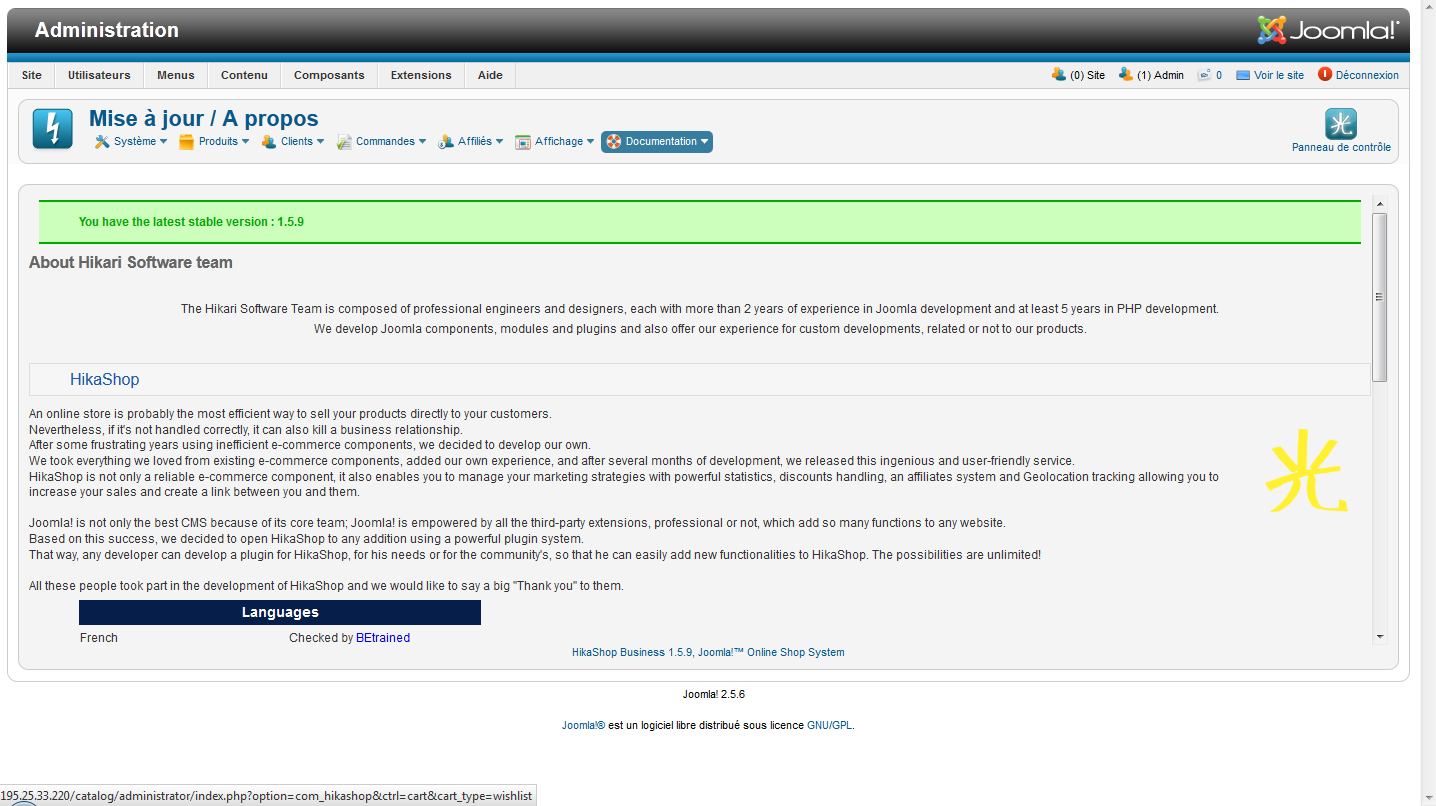Screen dimensions: 1436x806
Task: Open the BEtrained translator link
Action: pyautogui.click(x=383, y=638)
